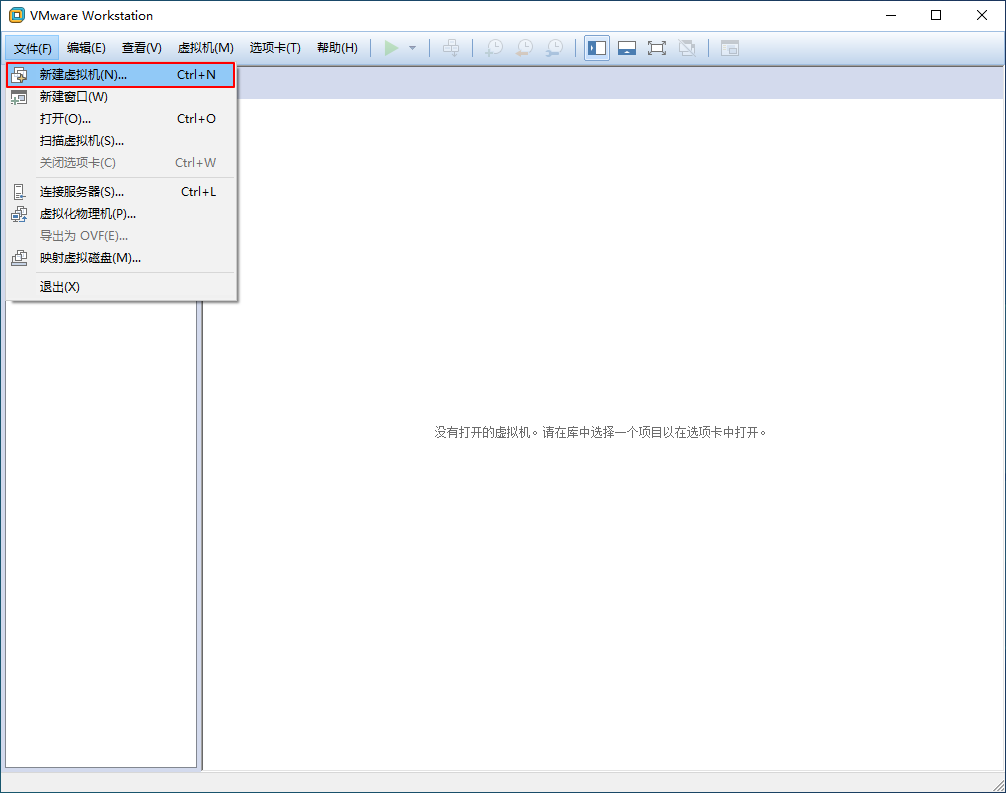Open Snapshot Manager with the clock-wrench icon

click(x=555, y=47)
